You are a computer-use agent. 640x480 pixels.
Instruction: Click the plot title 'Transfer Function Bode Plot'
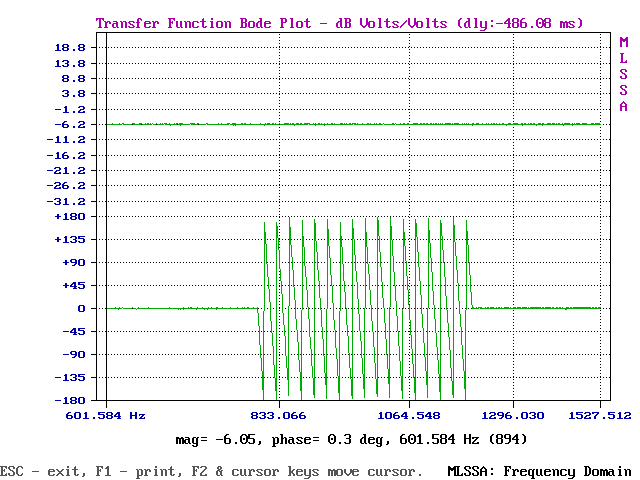203,23
